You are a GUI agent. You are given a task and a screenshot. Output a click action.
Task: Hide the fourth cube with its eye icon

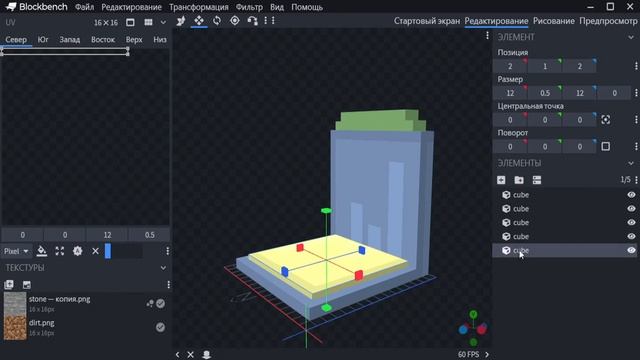click(631, 236)
